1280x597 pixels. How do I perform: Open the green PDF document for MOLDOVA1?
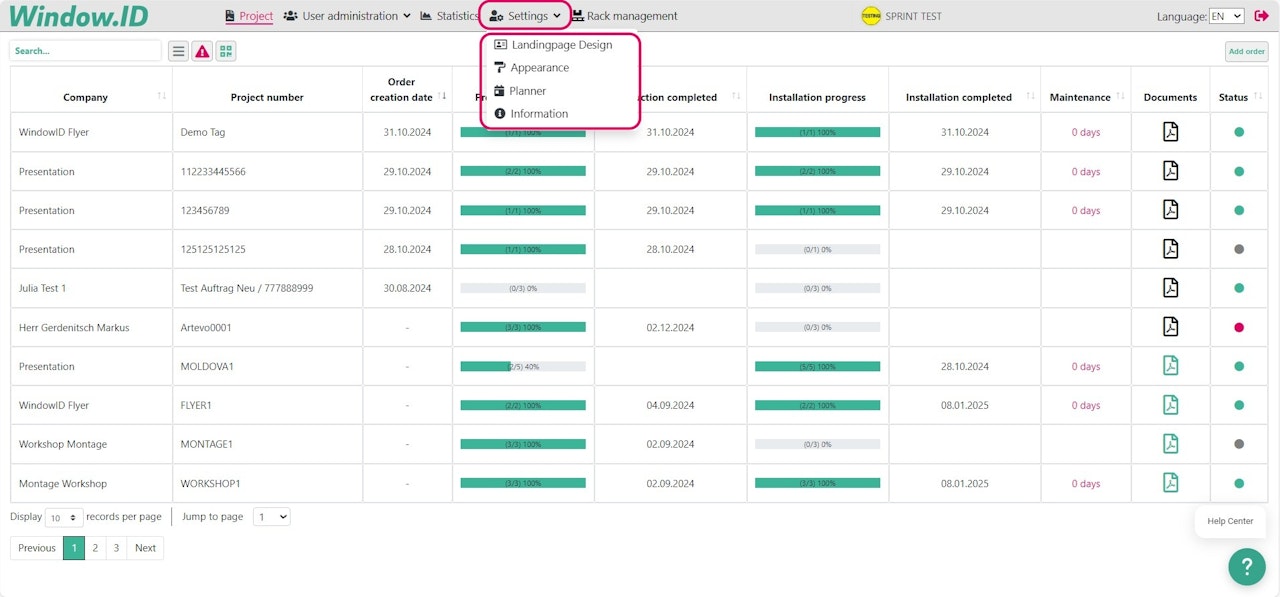1170,366
